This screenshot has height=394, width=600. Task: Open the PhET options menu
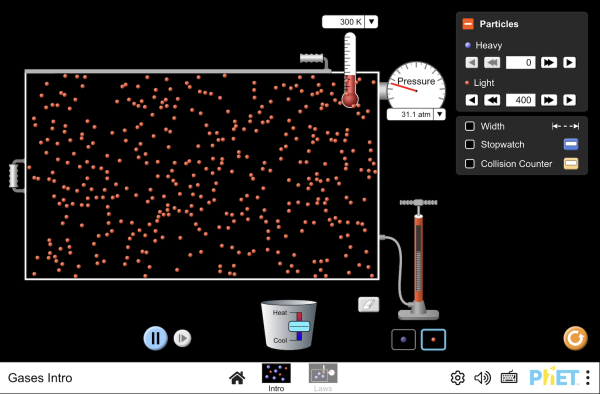point(588,378)
